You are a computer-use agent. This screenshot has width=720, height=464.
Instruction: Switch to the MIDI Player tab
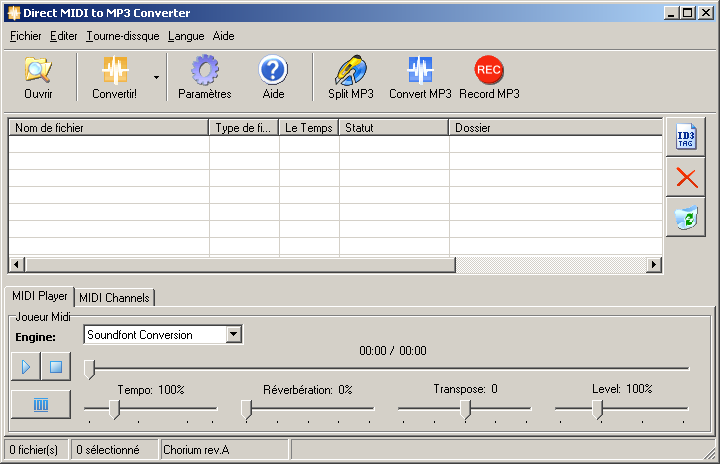[39, 296]
